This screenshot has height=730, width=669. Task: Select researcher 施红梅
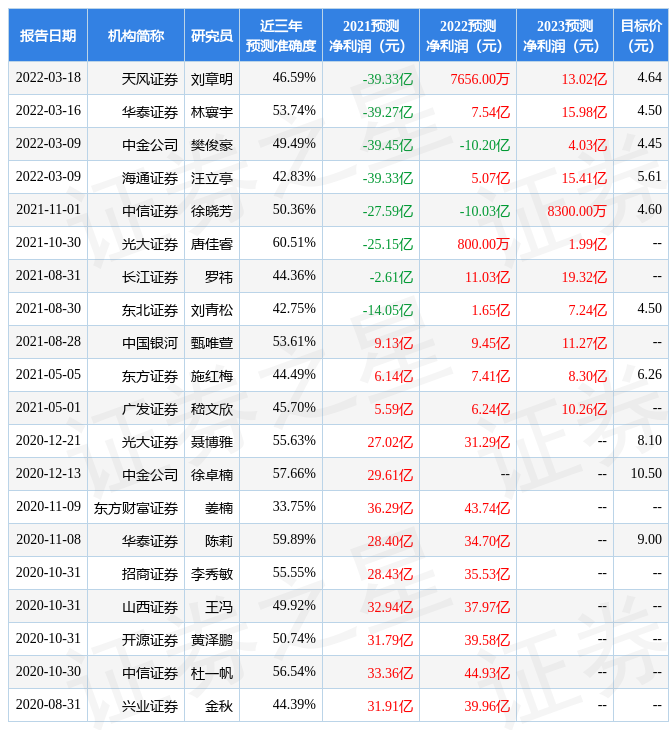[212, 376]
